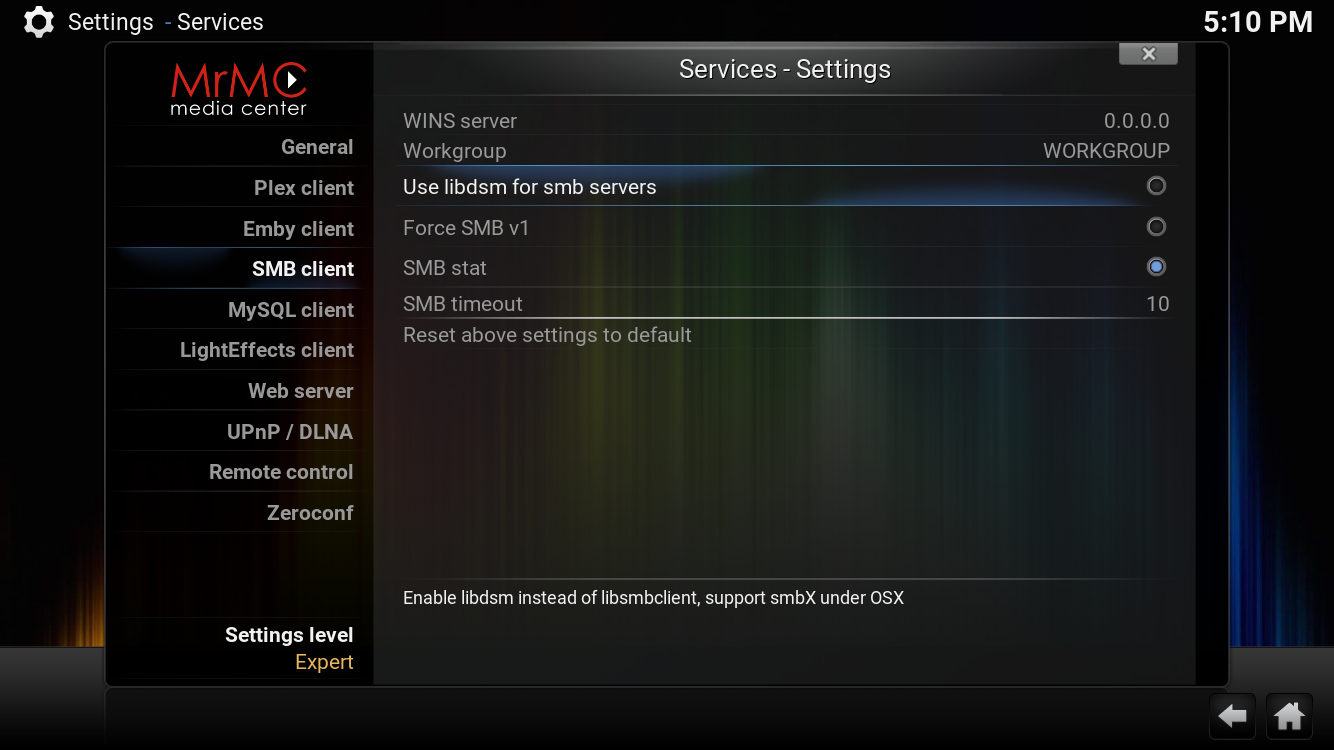The height and width of the screenshot is (750, 1334).
Task: Change the Settings level from Expert
Action: (290, 648)
